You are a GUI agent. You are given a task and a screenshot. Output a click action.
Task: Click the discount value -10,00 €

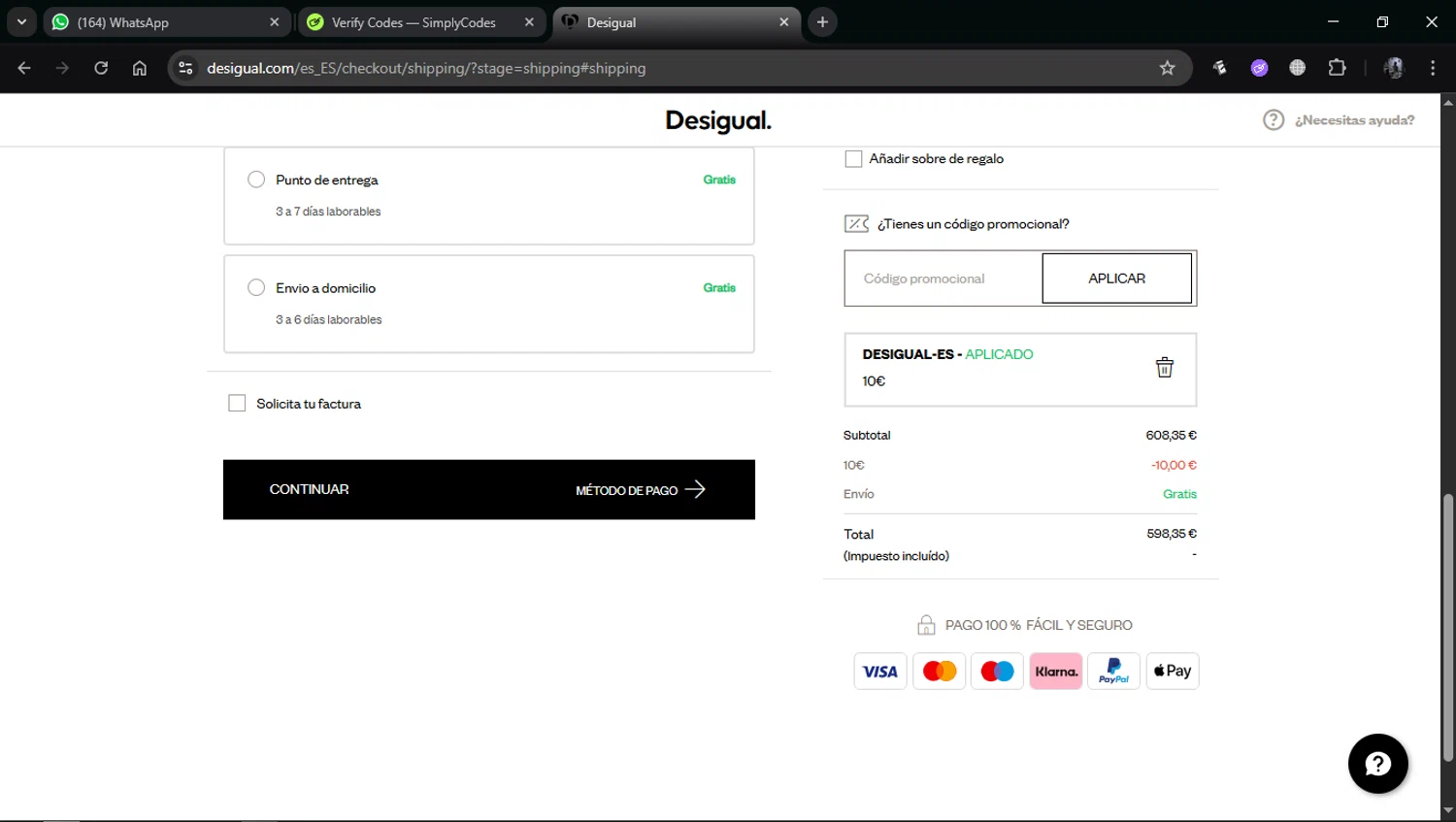1174,465
